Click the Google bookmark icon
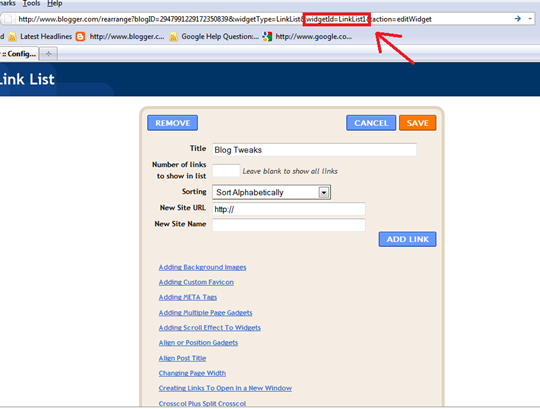This screenshot has width=540, height=409. pos(267,36)
